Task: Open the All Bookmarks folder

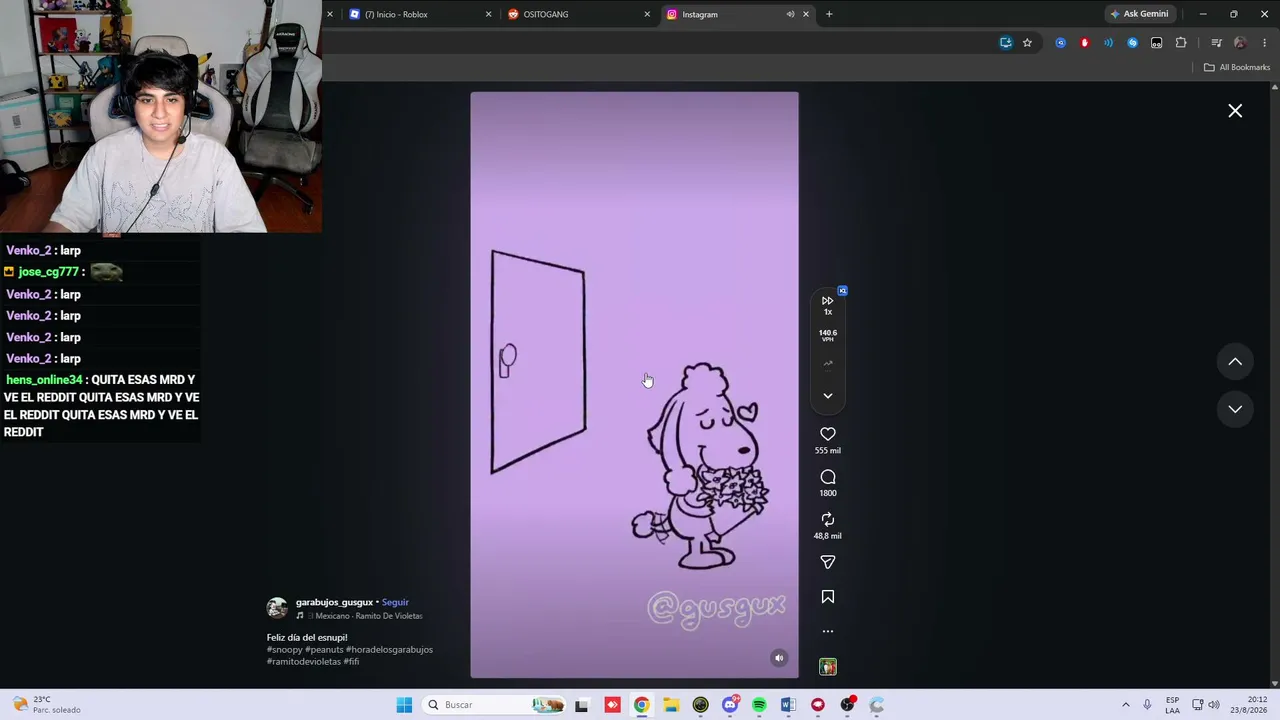Action: point(1237,67)
